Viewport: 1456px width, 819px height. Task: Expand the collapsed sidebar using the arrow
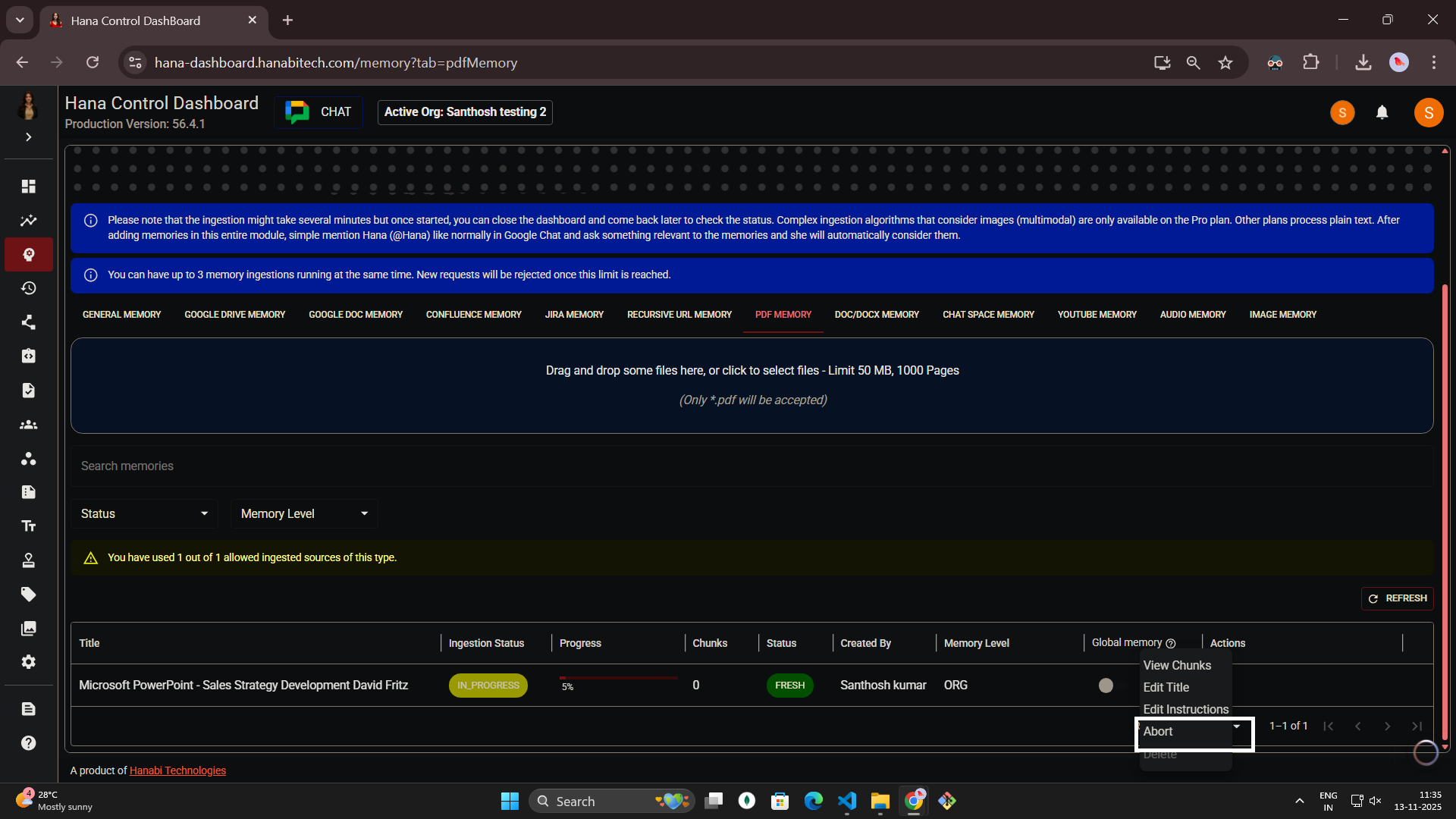coord(28,136)
